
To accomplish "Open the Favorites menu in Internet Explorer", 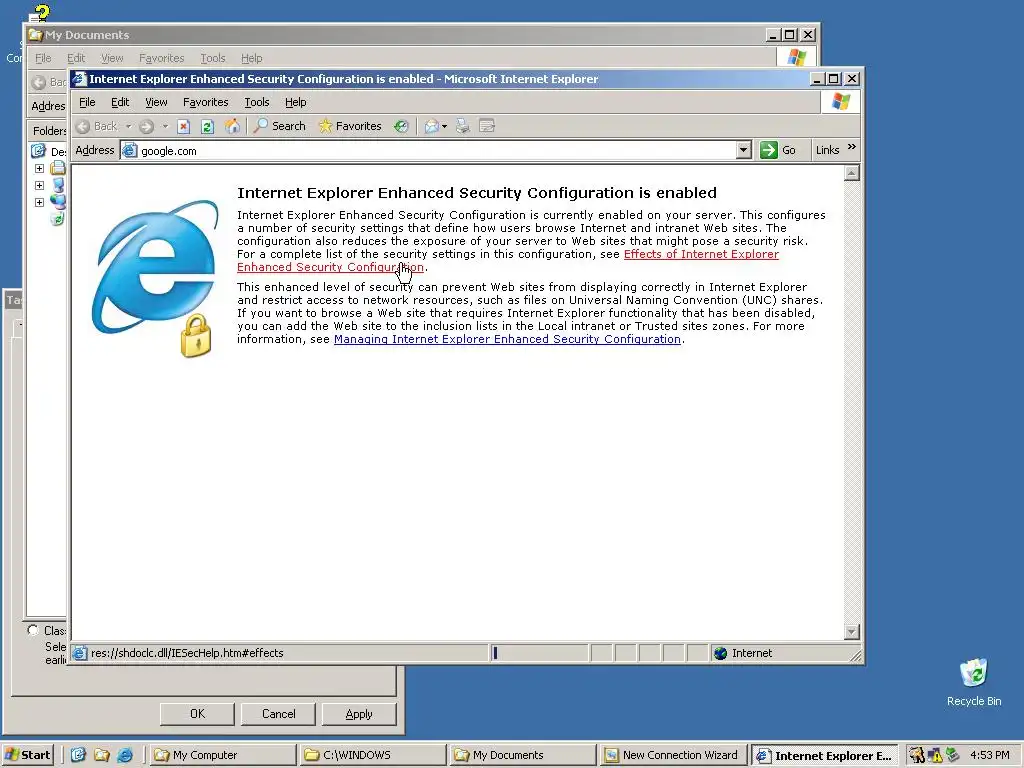I will pyautogui.click(x=206, y=102).
